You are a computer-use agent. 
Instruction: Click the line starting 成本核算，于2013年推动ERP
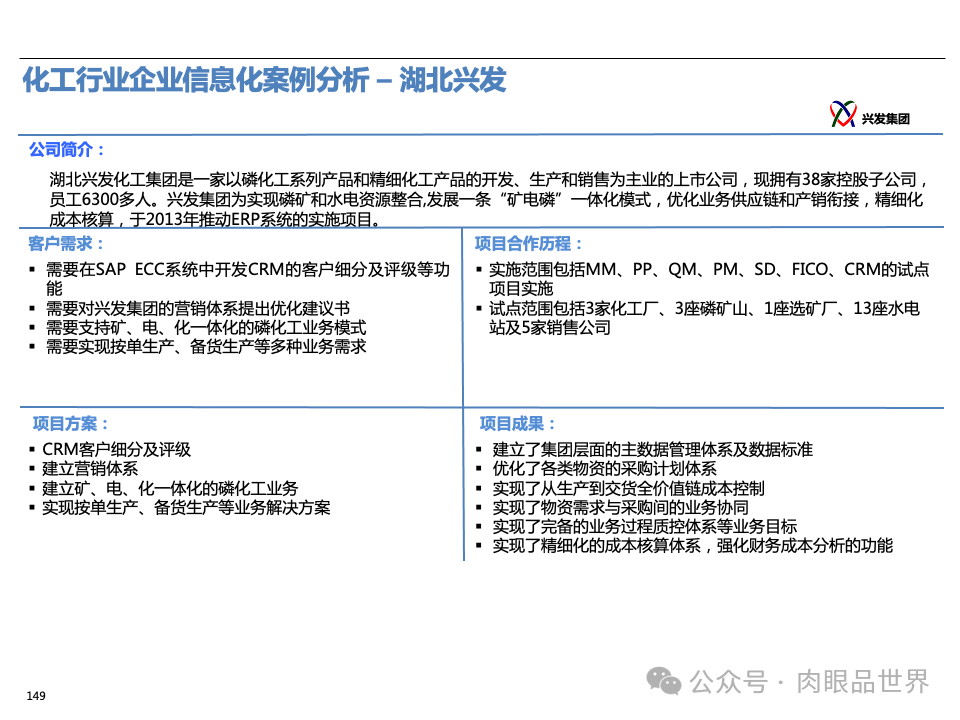point(216,219)
